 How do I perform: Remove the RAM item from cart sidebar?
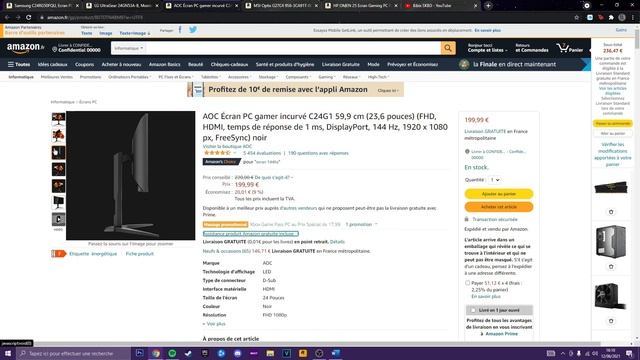[611, 212]
